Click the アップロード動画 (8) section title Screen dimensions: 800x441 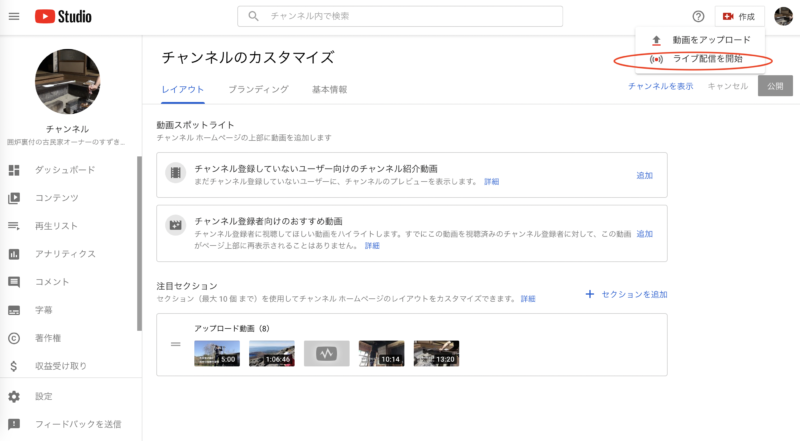(x=232, y=329)
